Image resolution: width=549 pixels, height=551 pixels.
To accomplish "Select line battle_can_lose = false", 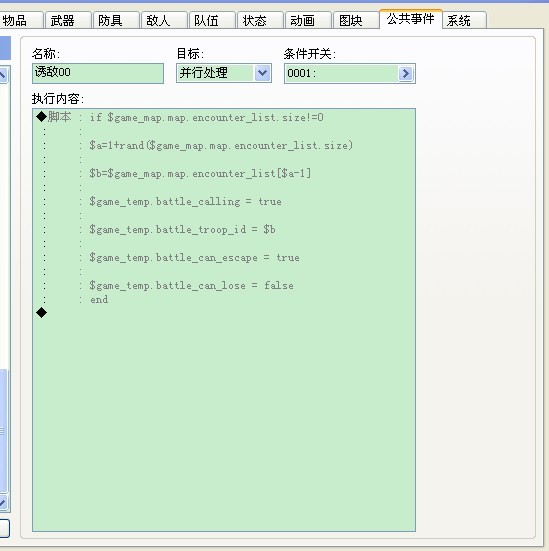I will 224,285.
